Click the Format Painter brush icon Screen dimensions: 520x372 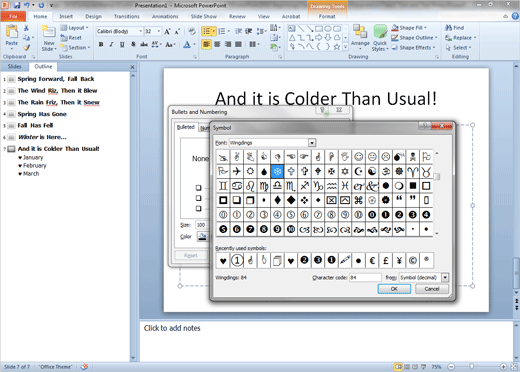click(26, 48)
